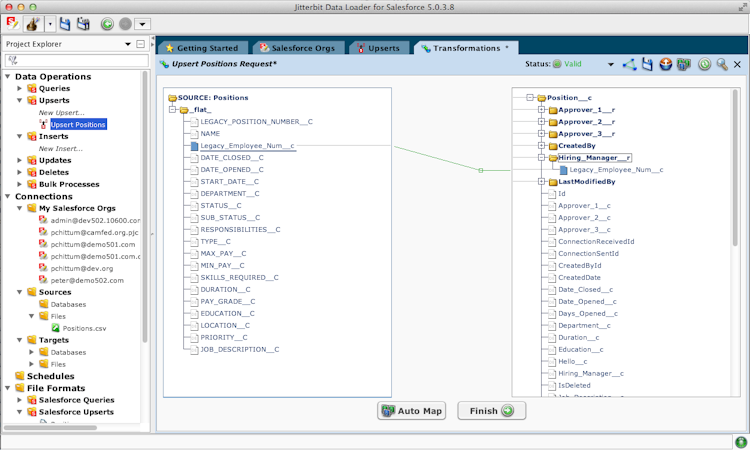Click the main toolbar Save disk icon
Viewport: 750px width, 450px height.
tap(65, 23)
